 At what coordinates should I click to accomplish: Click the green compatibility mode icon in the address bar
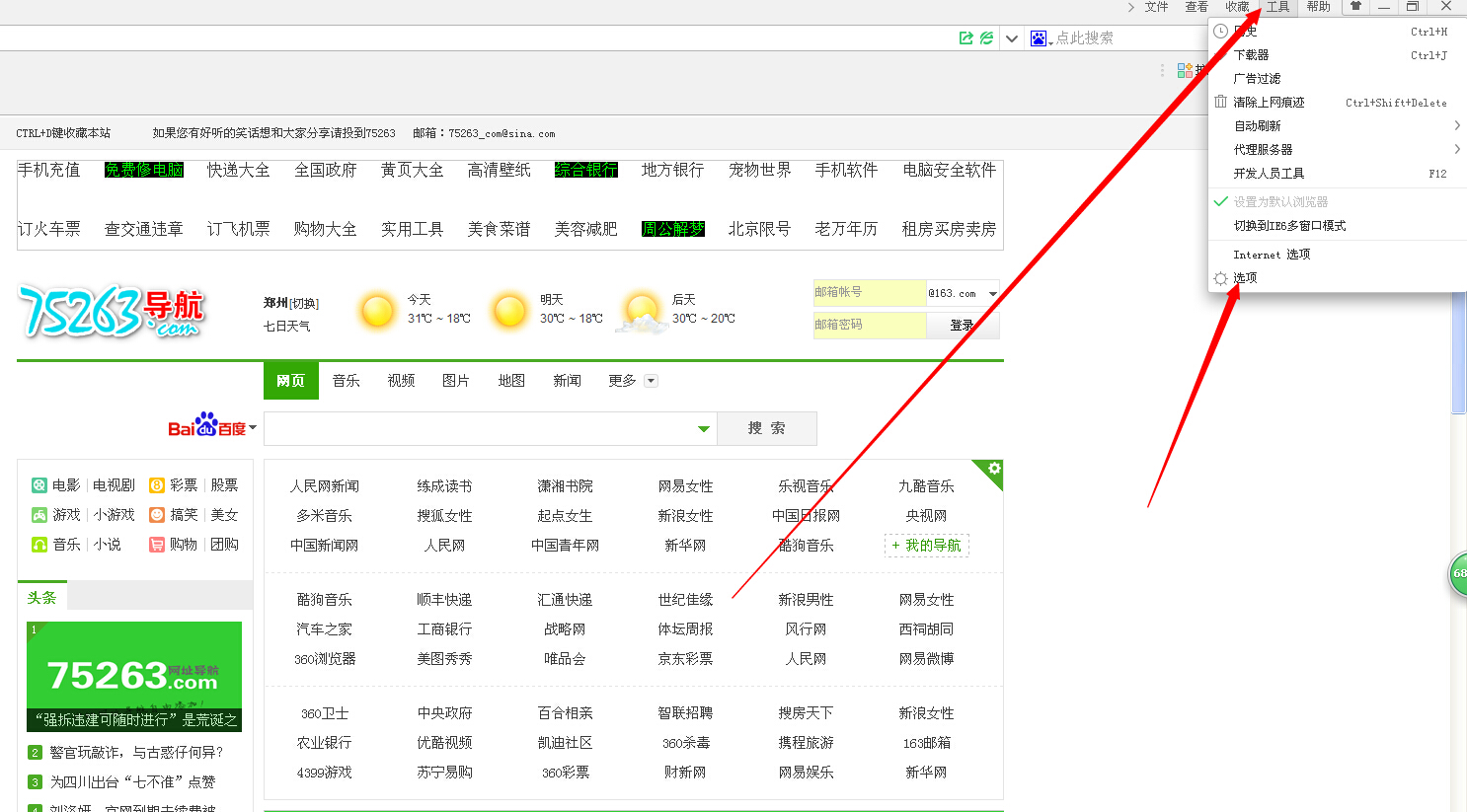pyautogui.click(x=986, y=38)
